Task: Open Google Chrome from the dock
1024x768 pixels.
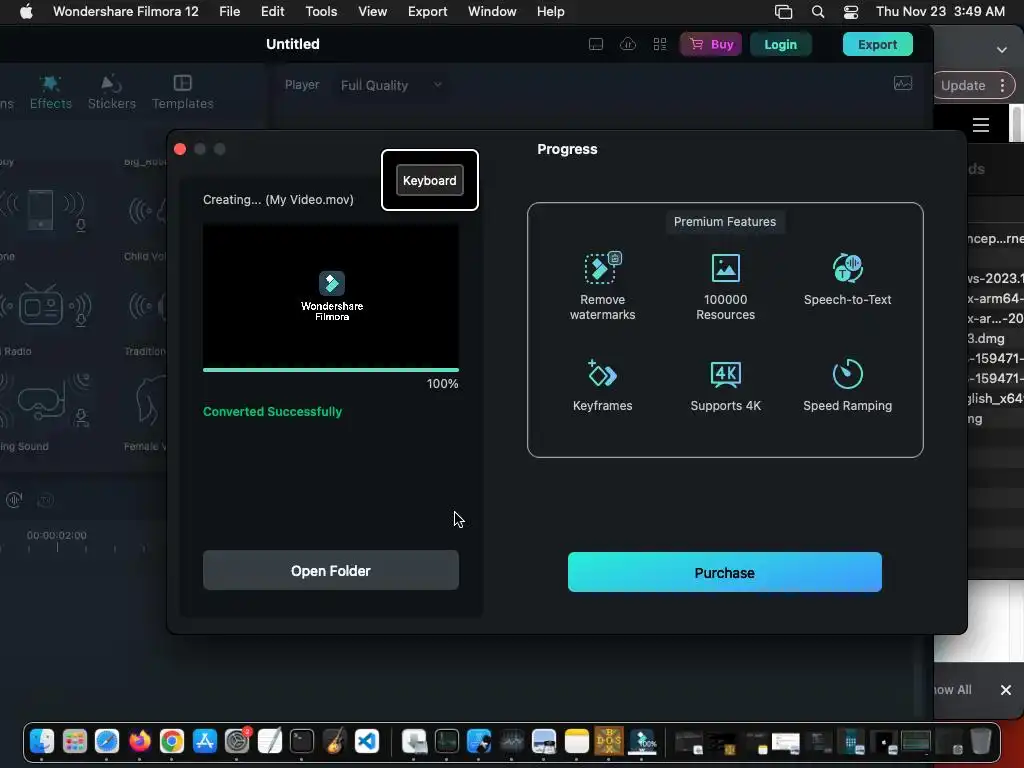Action: 172,741
